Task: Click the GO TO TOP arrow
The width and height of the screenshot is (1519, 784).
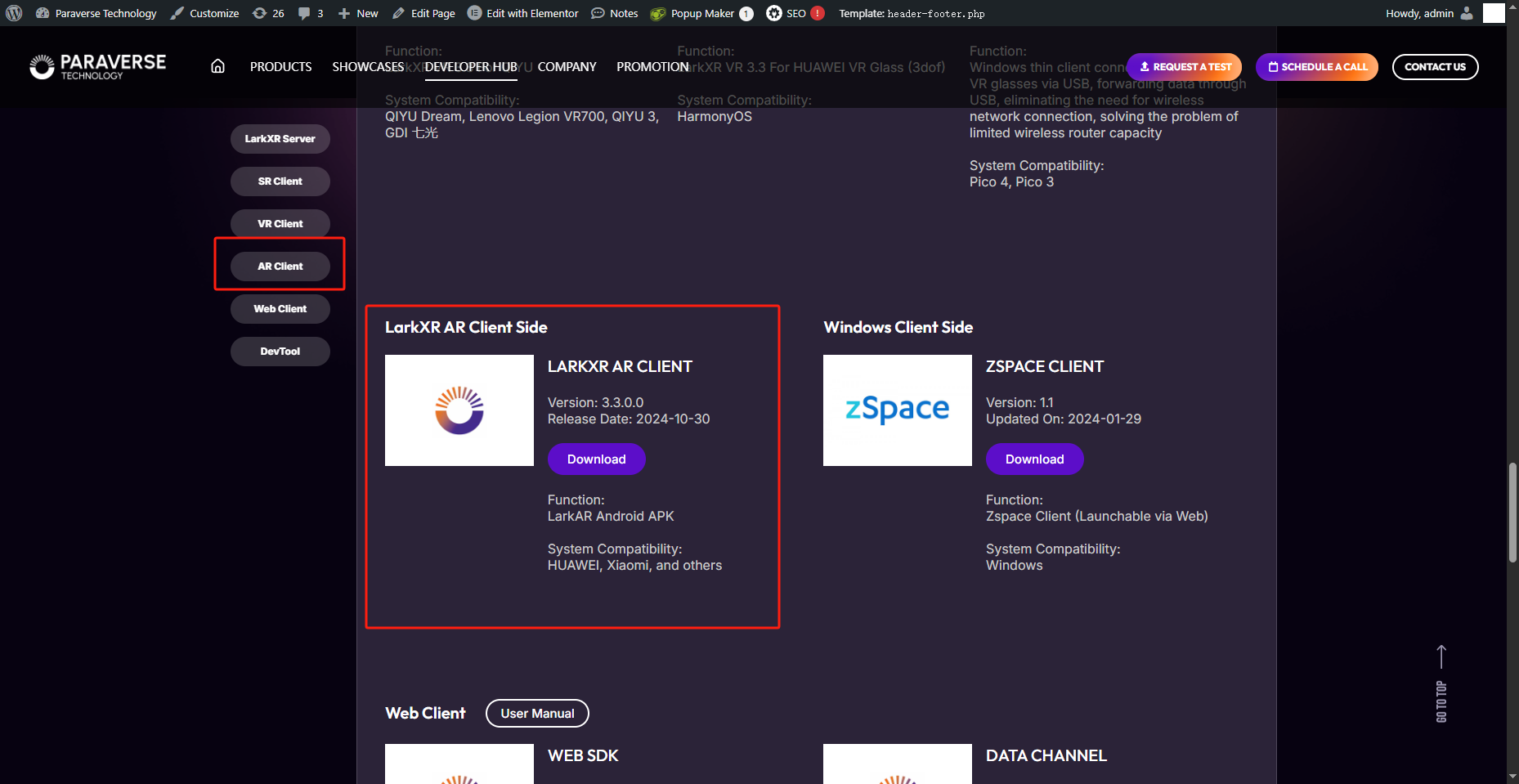Action: point(1441,683)
